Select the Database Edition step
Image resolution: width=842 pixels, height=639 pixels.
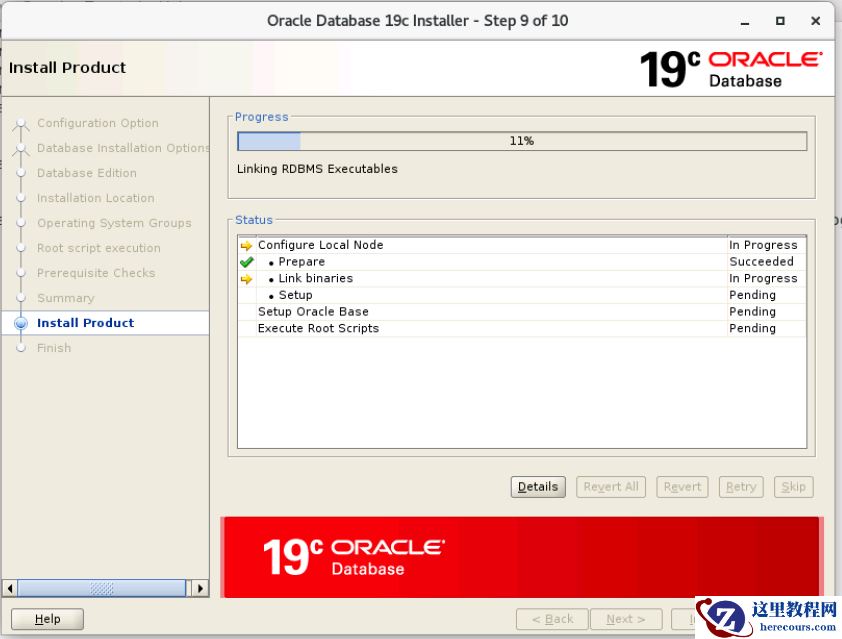[x=86, y=173]
